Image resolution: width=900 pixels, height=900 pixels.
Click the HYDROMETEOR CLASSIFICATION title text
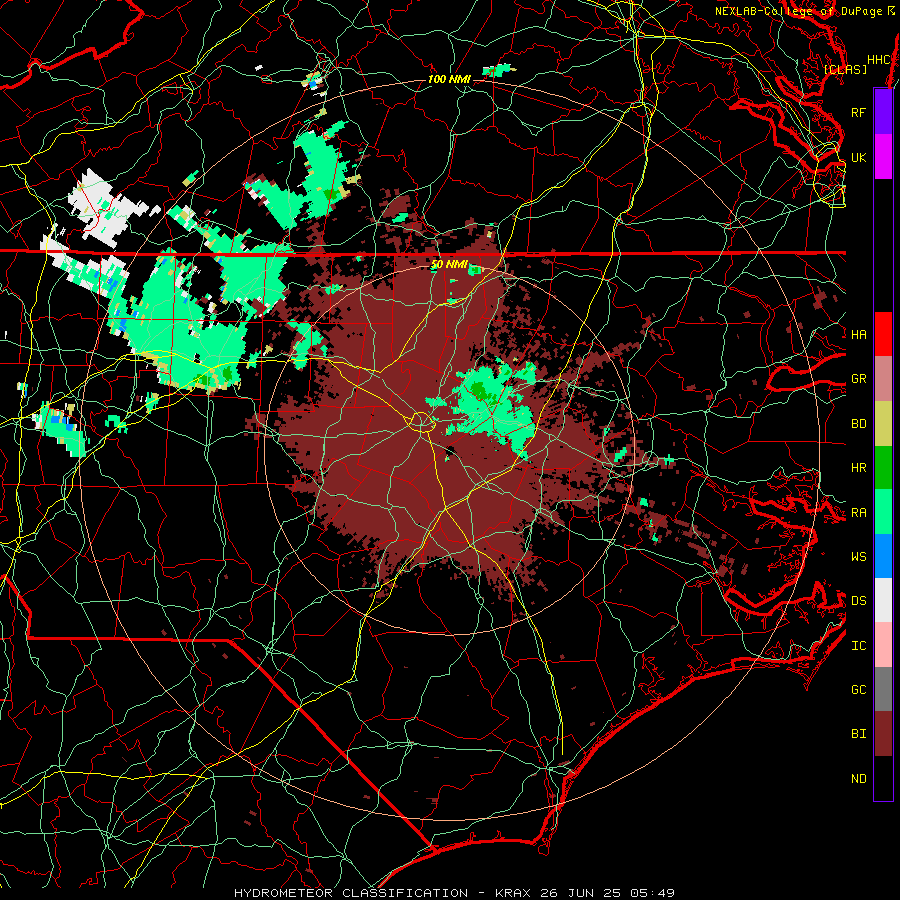pos(351,893)
